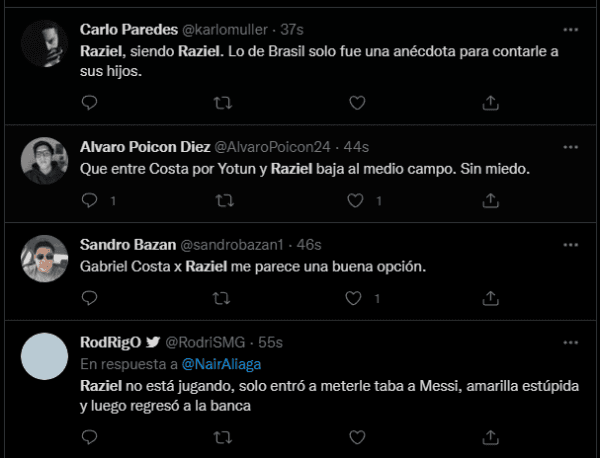This screenshot has width=600, height=458.
Task: Reply to Carlo Paredes' tweet
Action: point(89,102)
